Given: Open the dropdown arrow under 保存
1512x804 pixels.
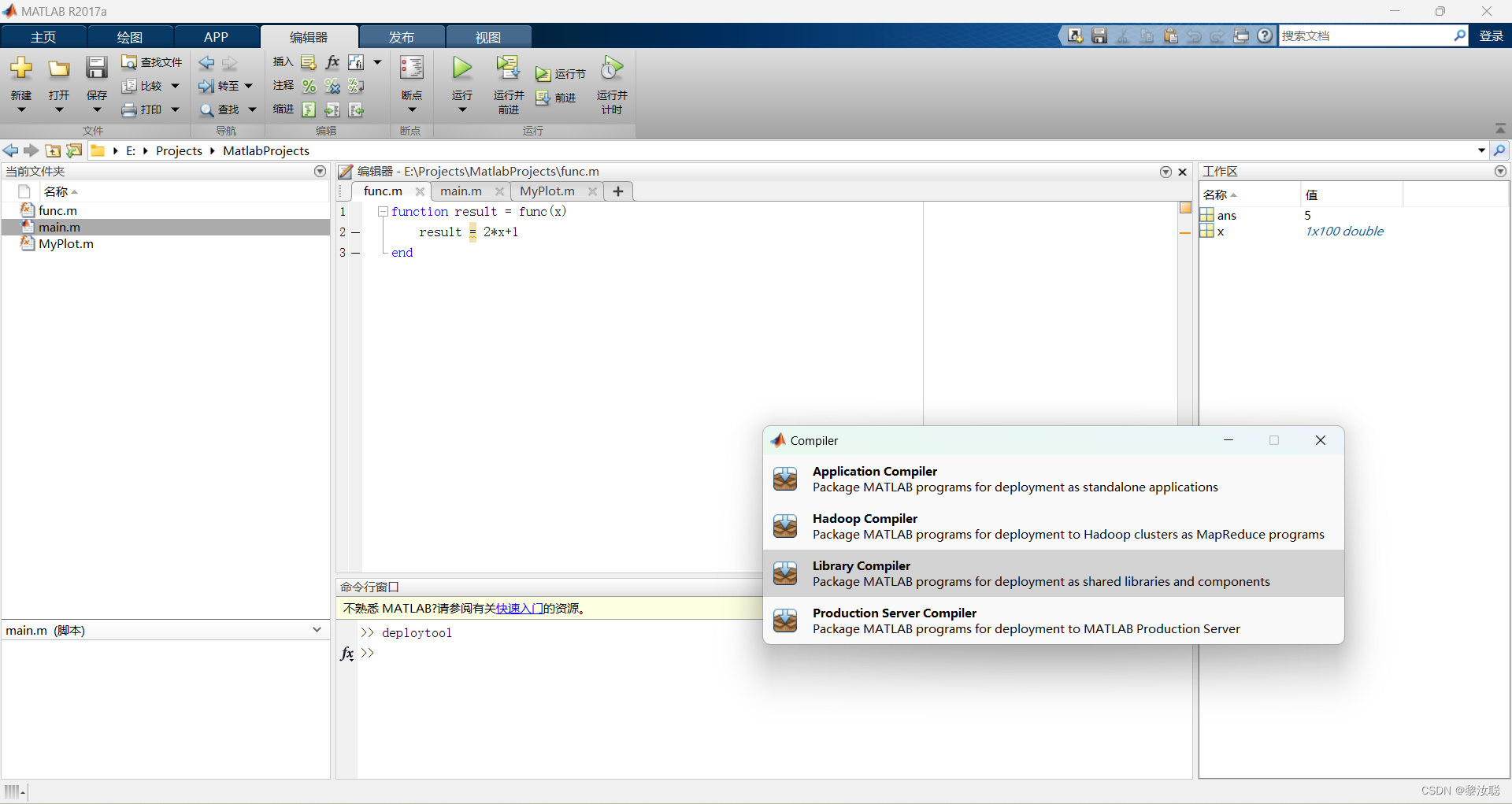Looking at the screenshot, I should (x=97, y=110).
